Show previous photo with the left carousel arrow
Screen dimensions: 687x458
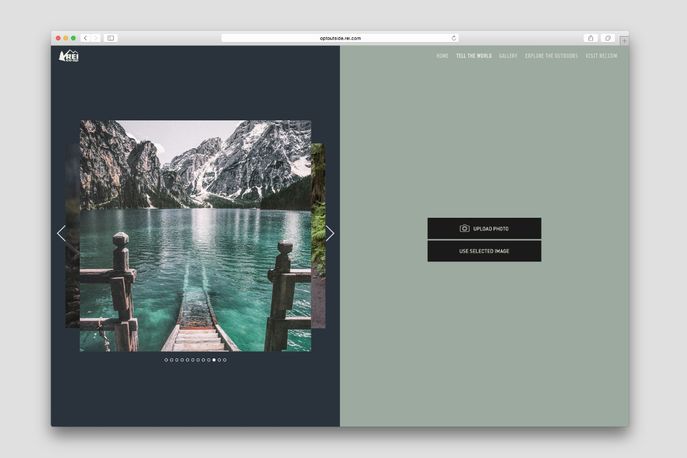(61, 233)
